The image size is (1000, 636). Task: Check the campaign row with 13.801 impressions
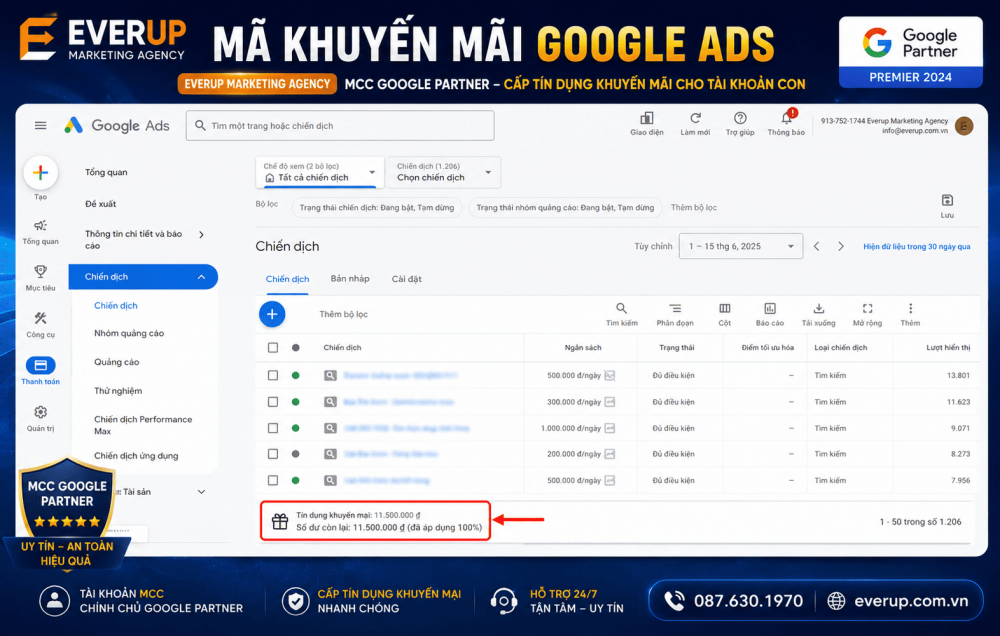click(273, 376)
